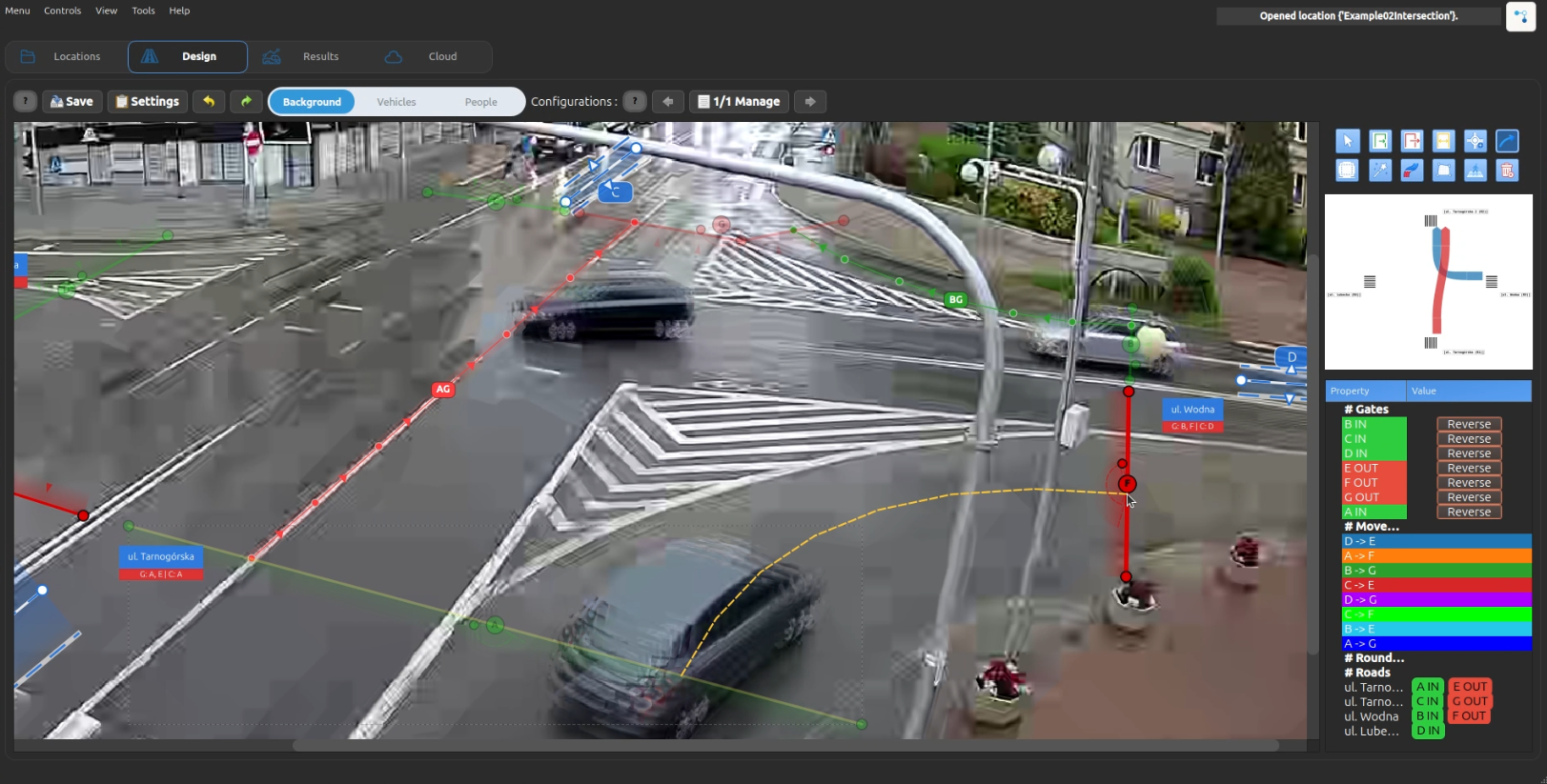Select the D -> G purple movement swatch
The image size is (1547, 784).
pyautogui.click(x=1436, y=599)
